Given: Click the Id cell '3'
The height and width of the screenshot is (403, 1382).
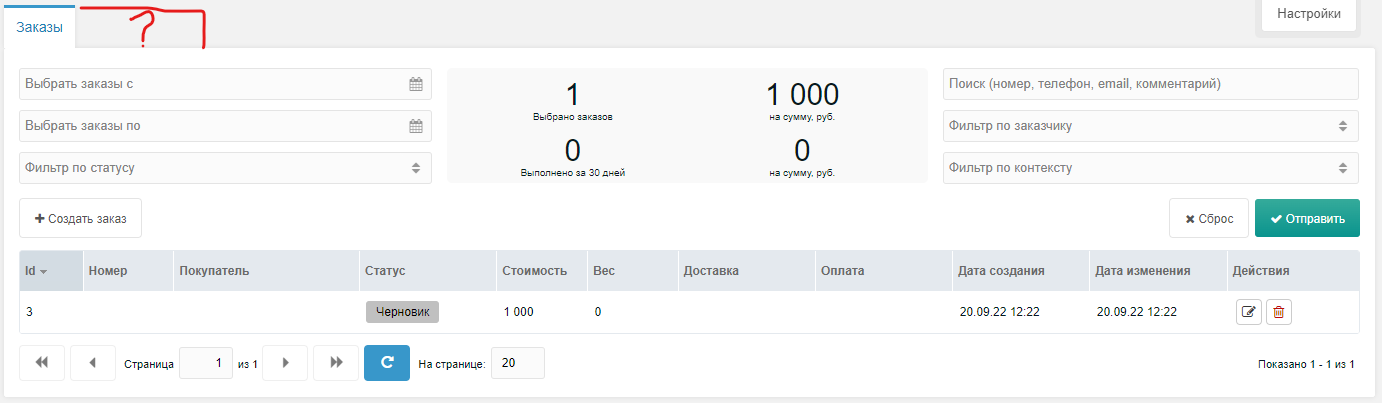Looking at the screenshot, I should click(x=29, y=312).
